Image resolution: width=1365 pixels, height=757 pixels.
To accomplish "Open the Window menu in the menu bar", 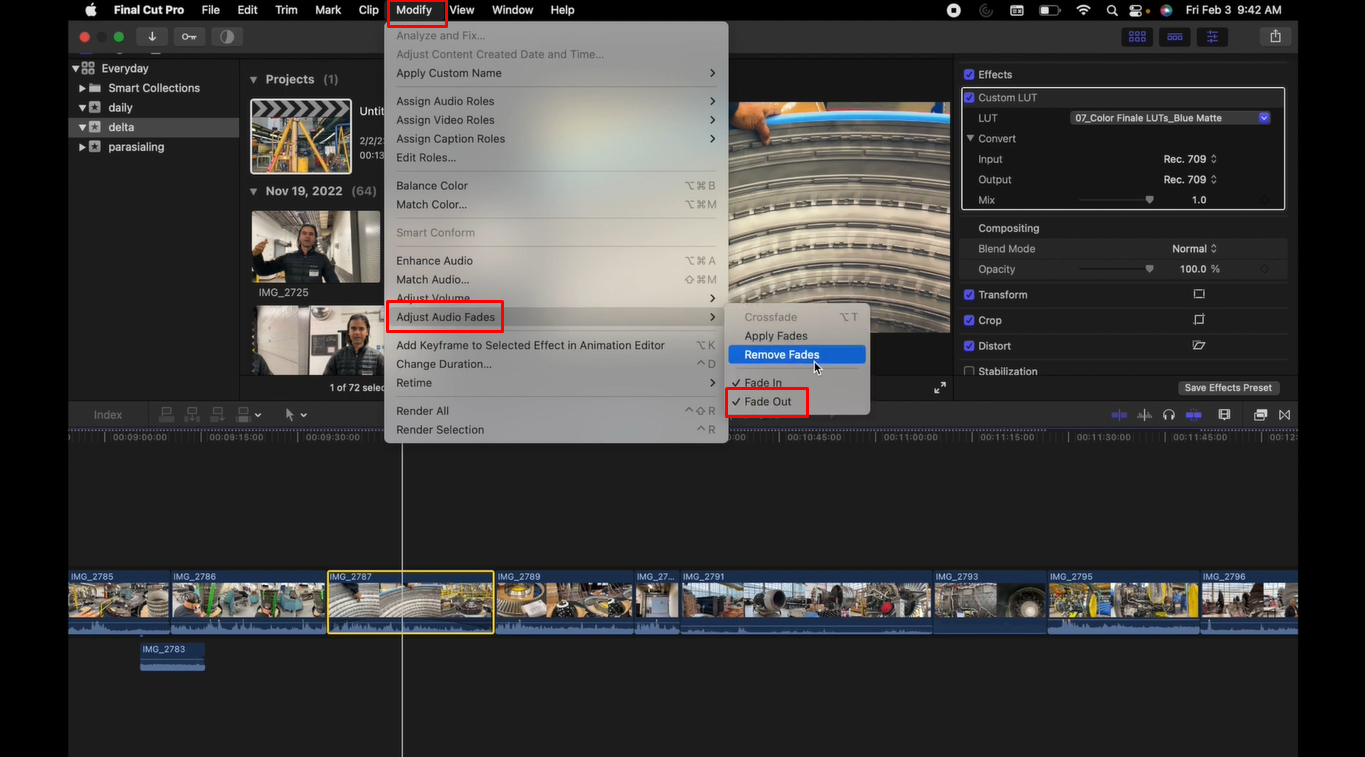I will point(512,9).
